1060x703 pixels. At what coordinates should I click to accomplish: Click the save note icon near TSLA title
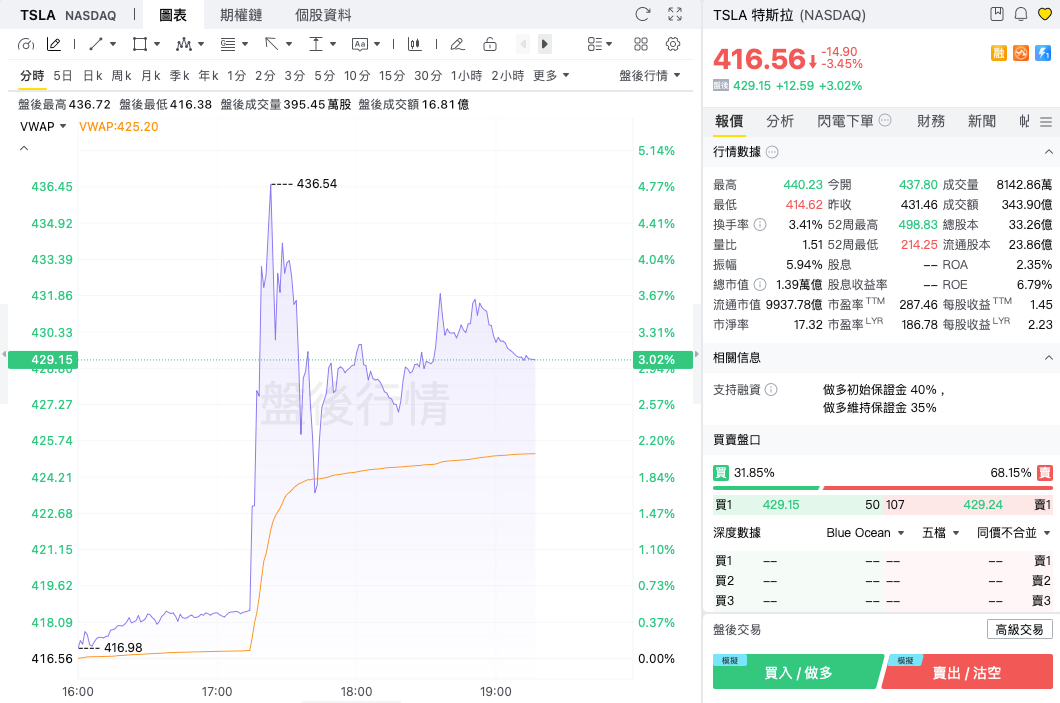(x=996, y=14)
